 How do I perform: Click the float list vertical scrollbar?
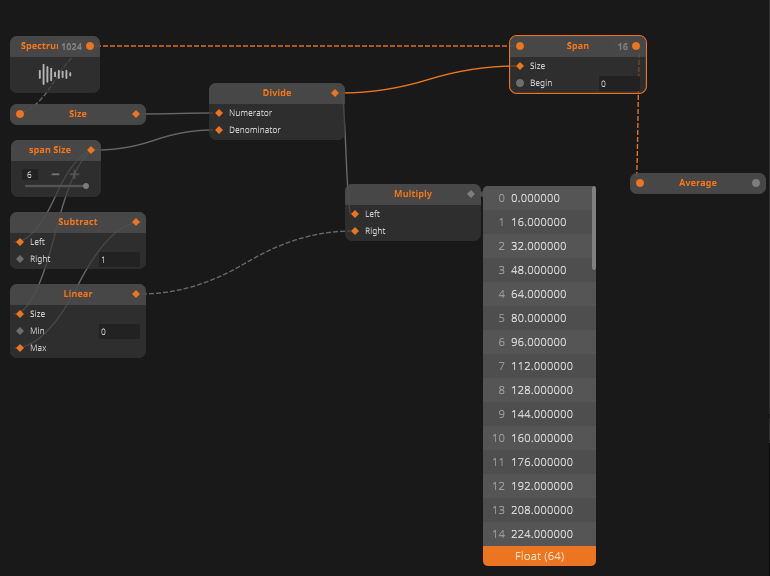[594, 230]
